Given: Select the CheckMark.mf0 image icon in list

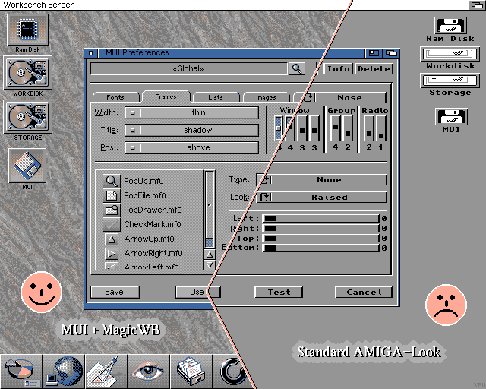Looking at the screenshot, I should (x=111, y=224).
